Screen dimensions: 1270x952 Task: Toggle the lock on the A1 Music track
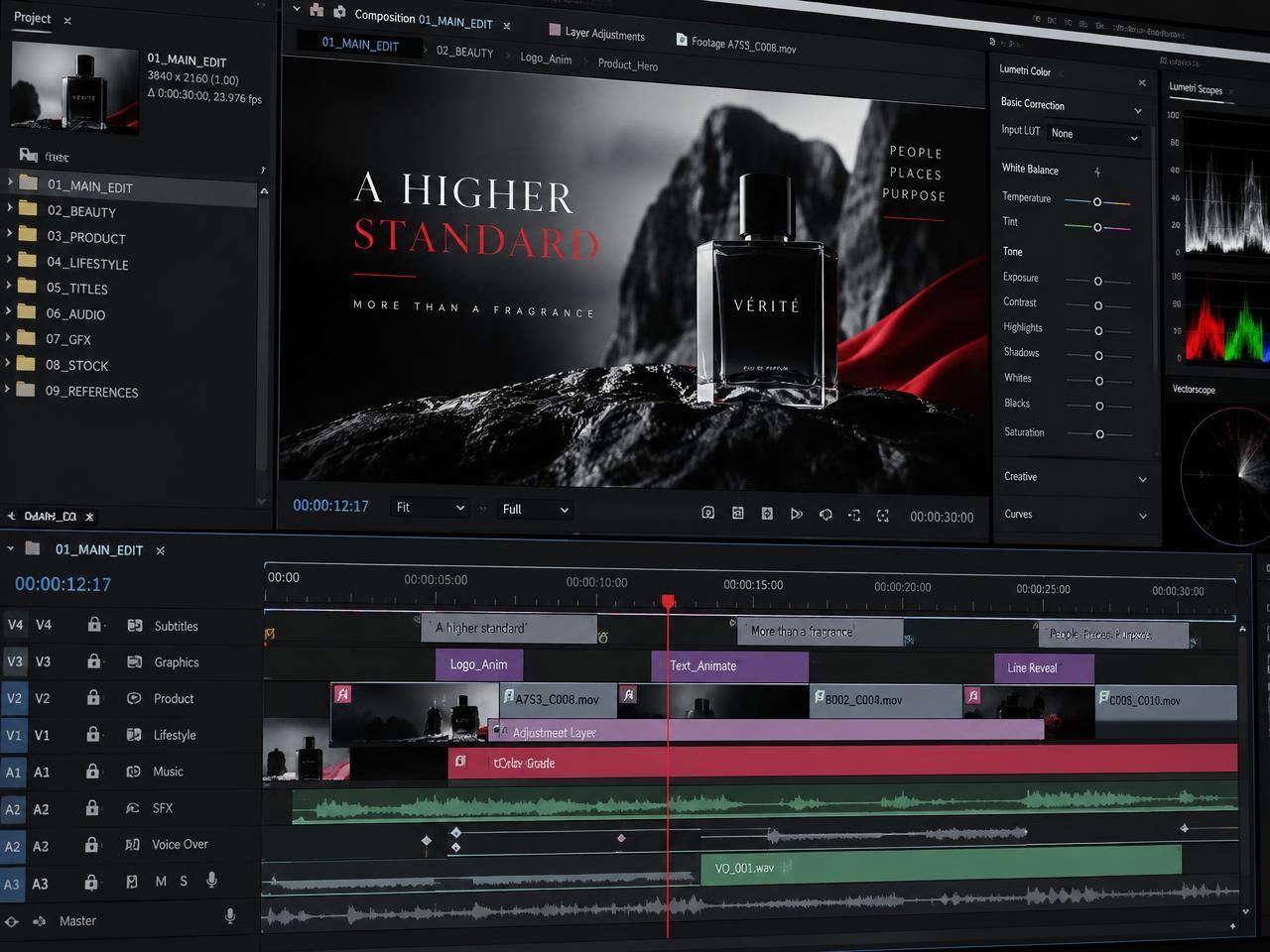point(92,771)
